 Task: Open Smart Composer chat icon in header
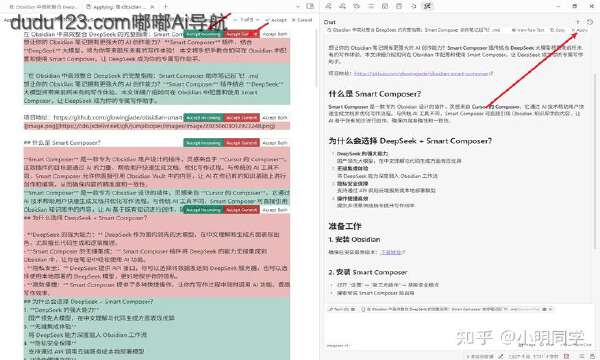[427, 6]
